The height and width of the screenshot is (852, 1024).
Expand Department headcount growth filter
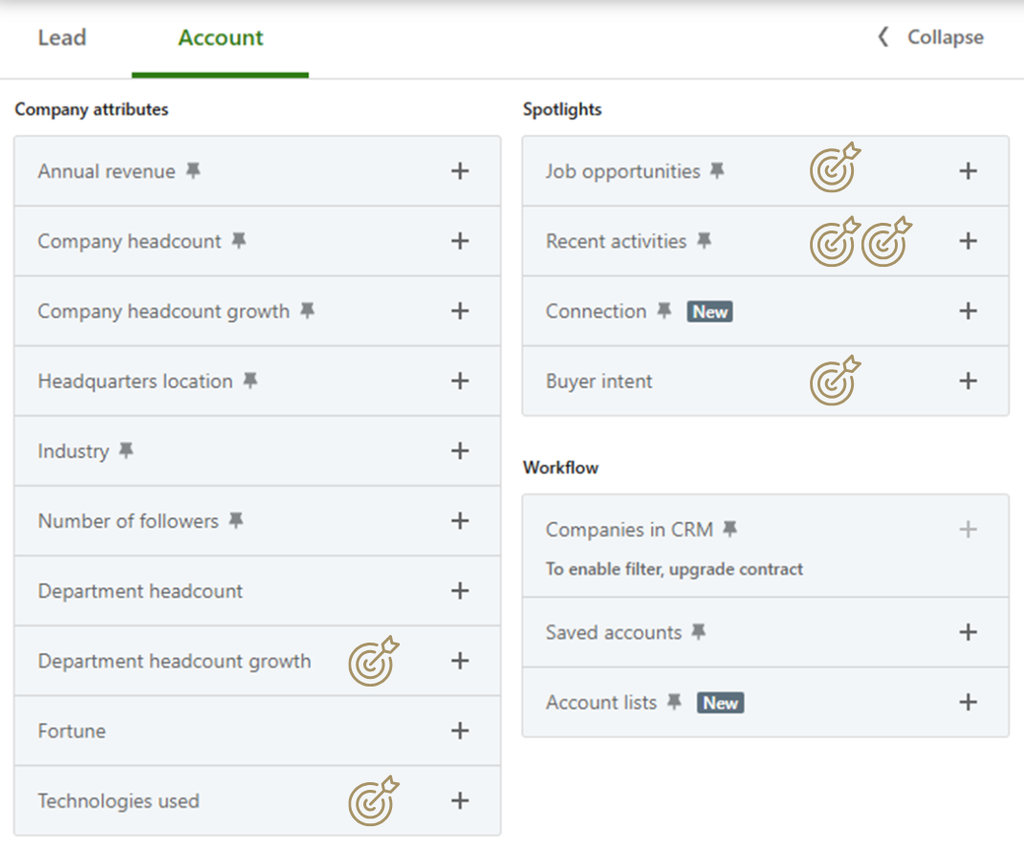[x=460, y=661]
